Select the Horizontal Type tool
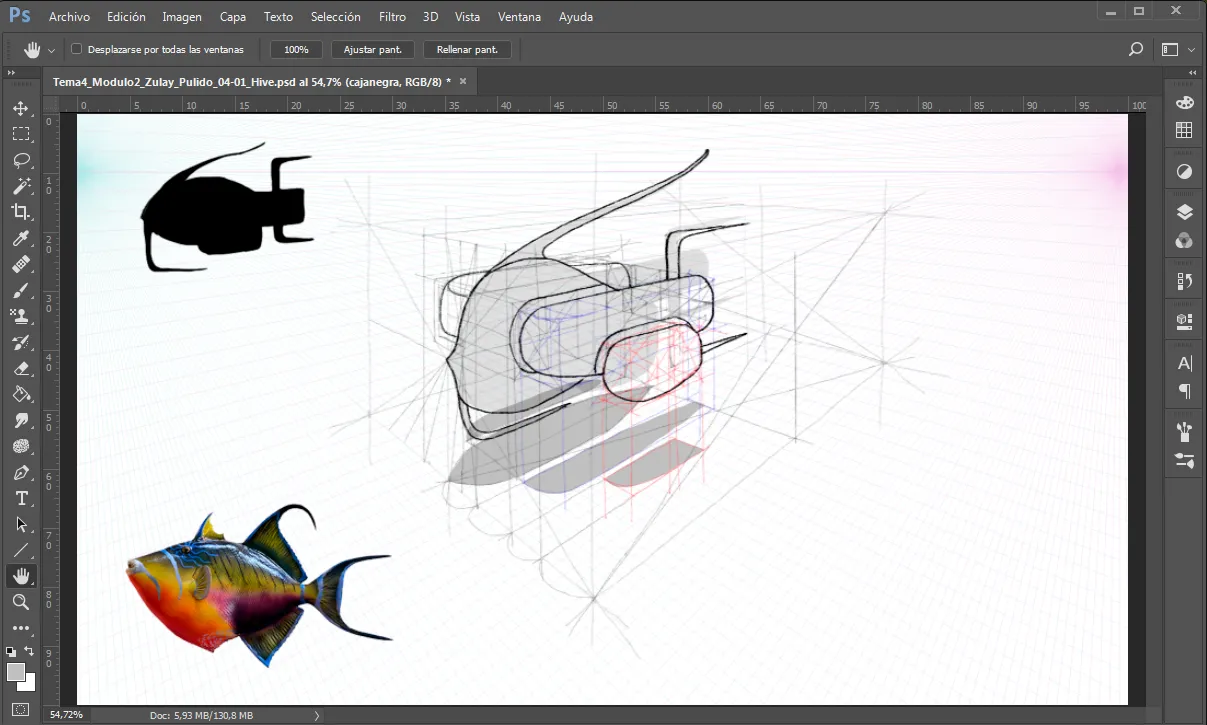 pos(21,498)
